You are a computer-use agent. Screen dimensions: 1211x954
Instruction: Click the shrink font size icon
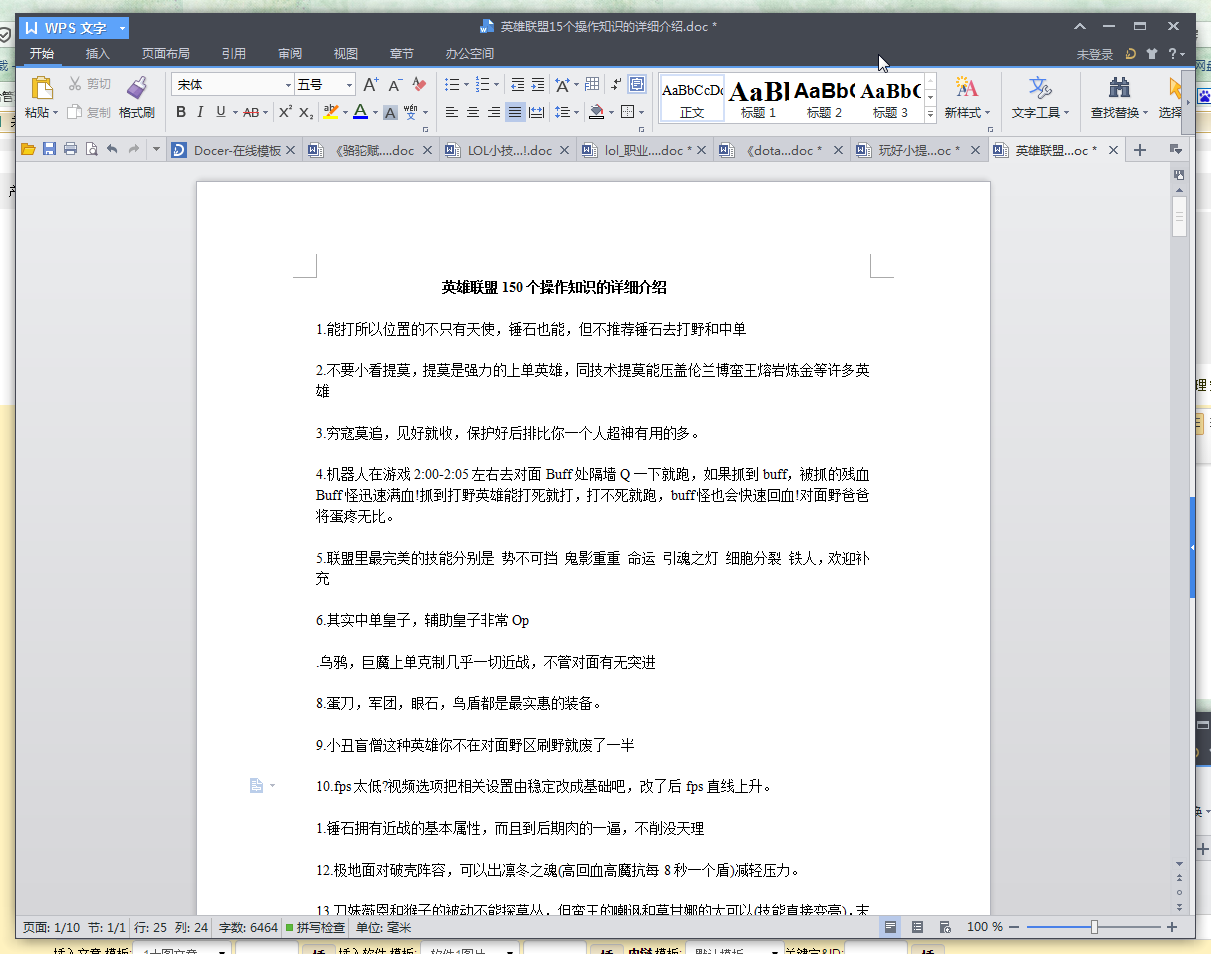[x=395, y=85]
